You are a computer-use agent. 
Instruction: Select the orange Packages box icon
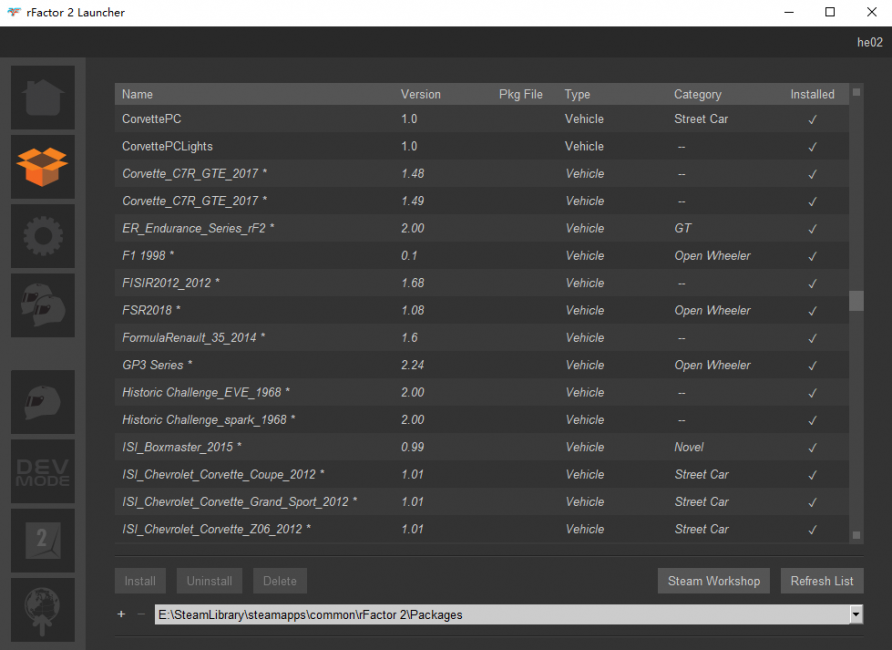pos(43,167)
